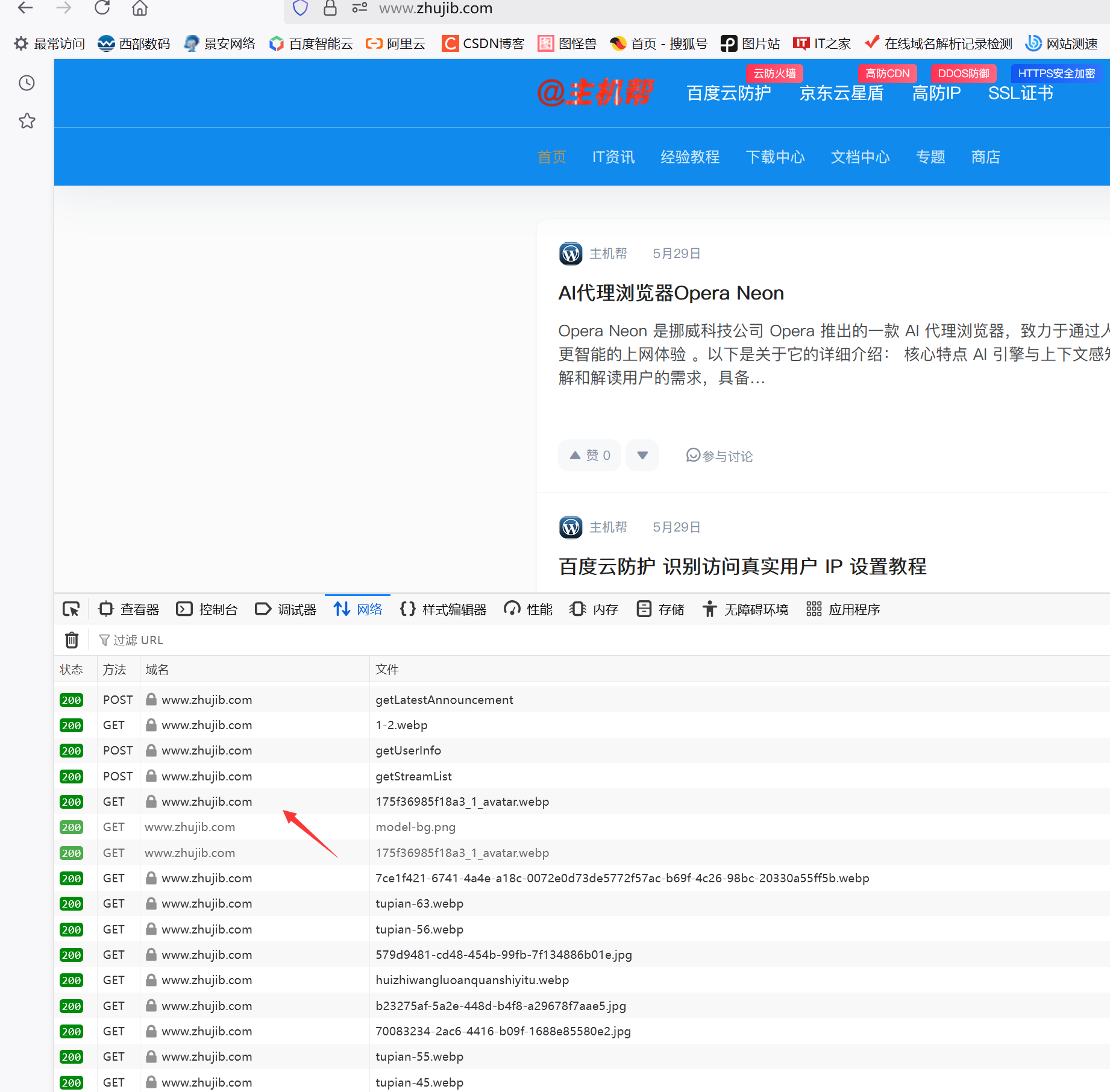Switch to the 控制台 devtools tab
Screen dimensions: 1110x1092
pos(207,609)
